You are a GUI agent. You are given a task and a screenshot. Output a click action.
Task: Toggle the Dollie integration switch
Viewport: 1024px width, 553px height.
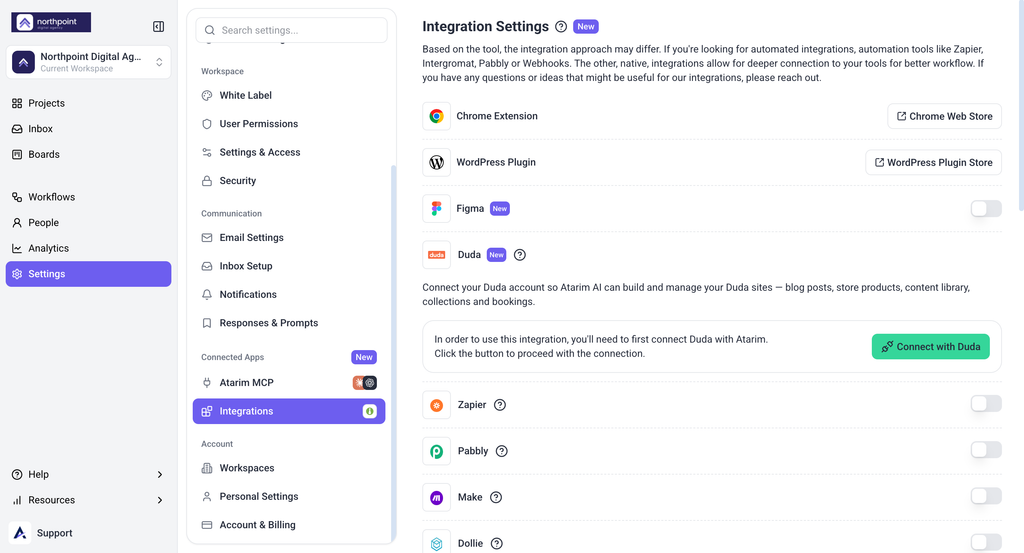(985, 542)
